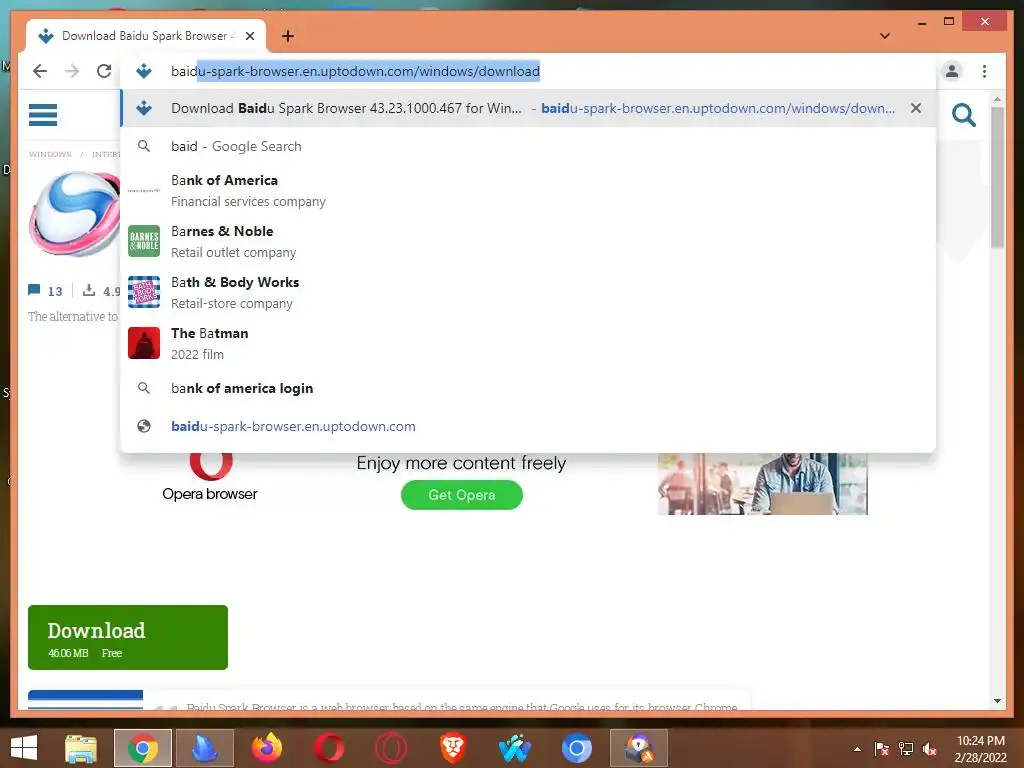
Task: Launch Chromium from the taskbar
Action: 577,748
